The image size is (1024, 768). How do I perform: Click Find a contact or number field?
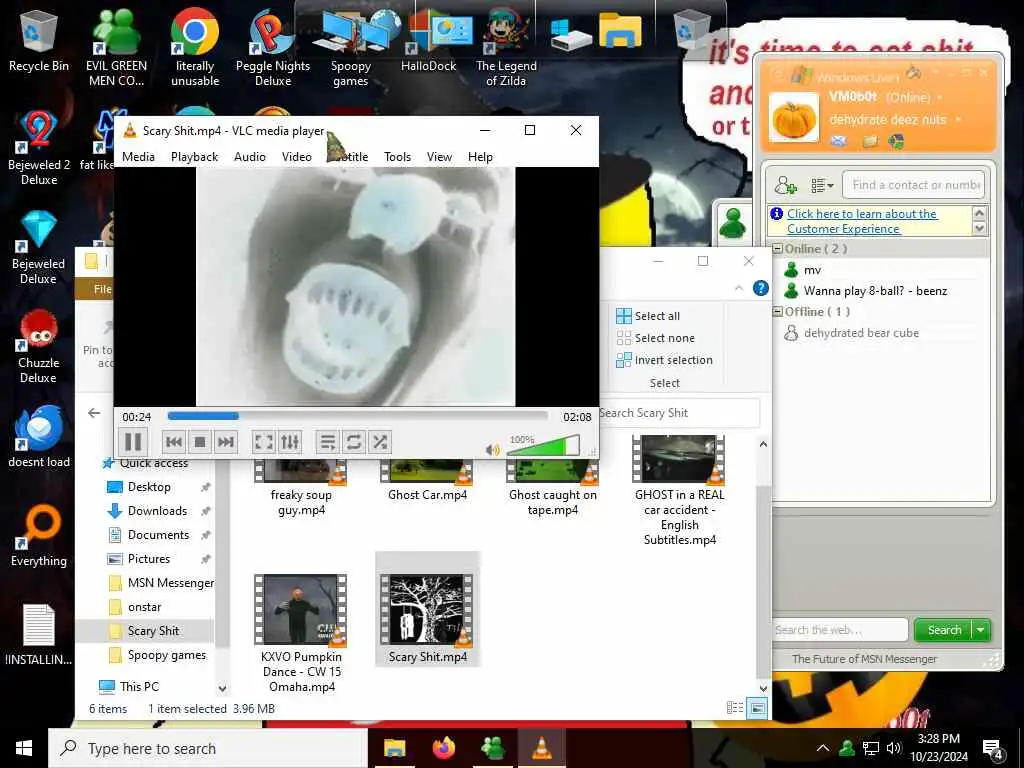(x=914, y=185)
